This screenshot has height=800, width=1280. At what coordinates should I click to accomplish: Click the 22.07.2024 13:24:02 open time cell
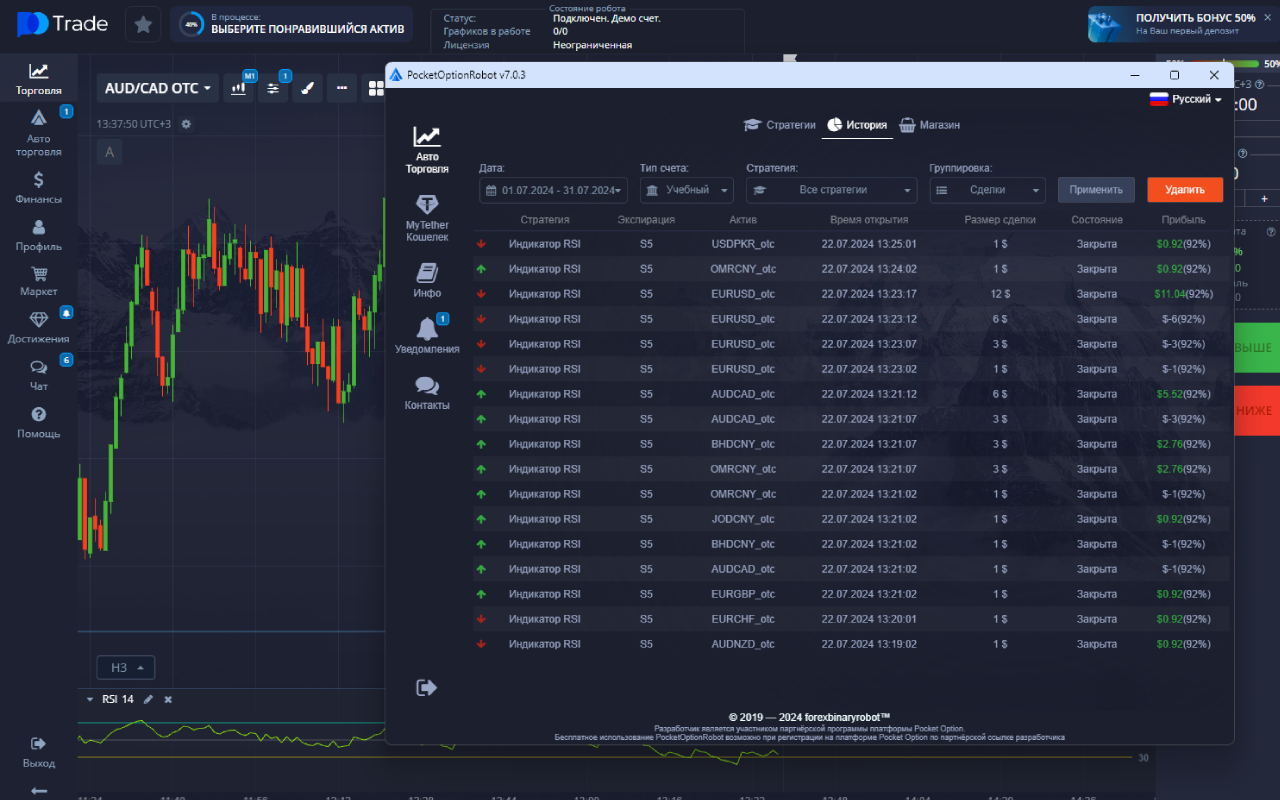[869, 269]
